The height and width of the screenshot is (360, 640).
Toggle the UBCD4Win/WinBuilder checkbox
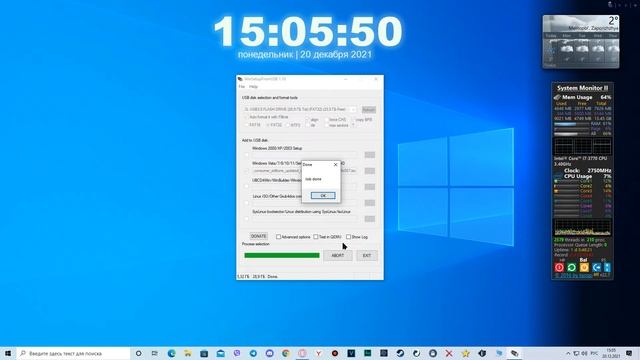pyautogui.click(x=246, y=187)
